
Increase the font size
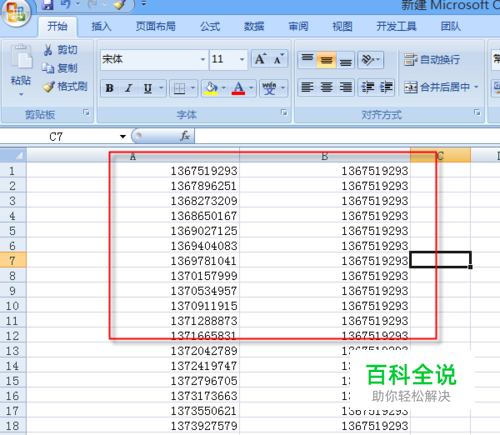tap(260, 59)
